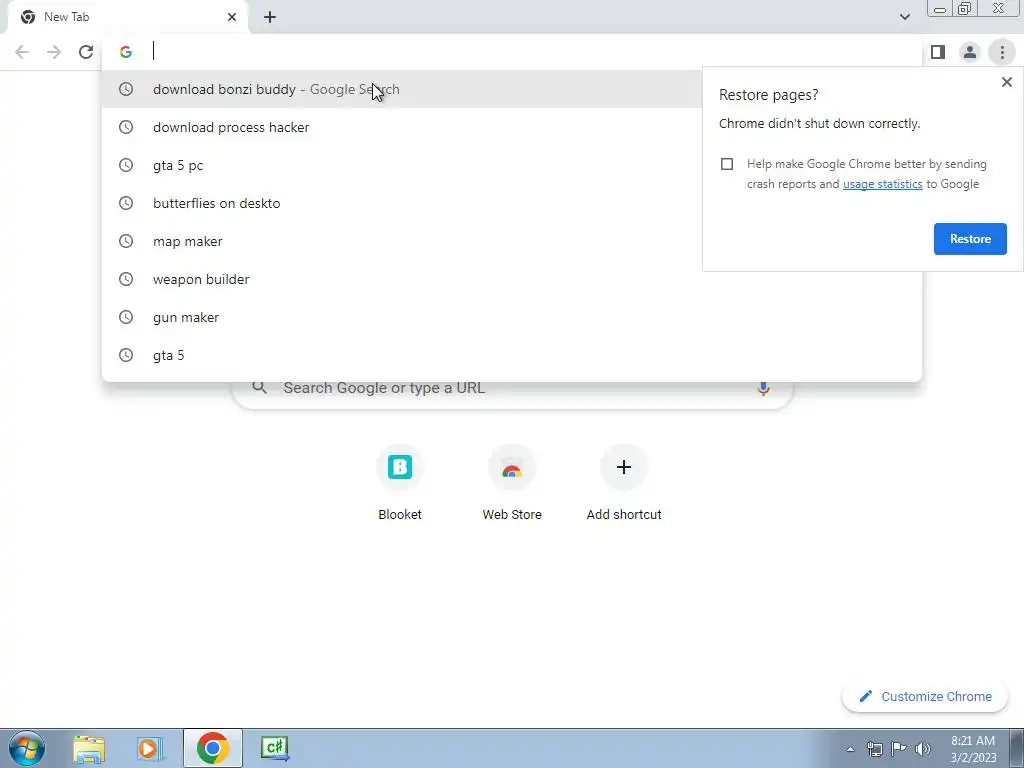This screenshot has height=768, width=1024.
Task: Close the Restore pages popup
Action: (1006, 82)
